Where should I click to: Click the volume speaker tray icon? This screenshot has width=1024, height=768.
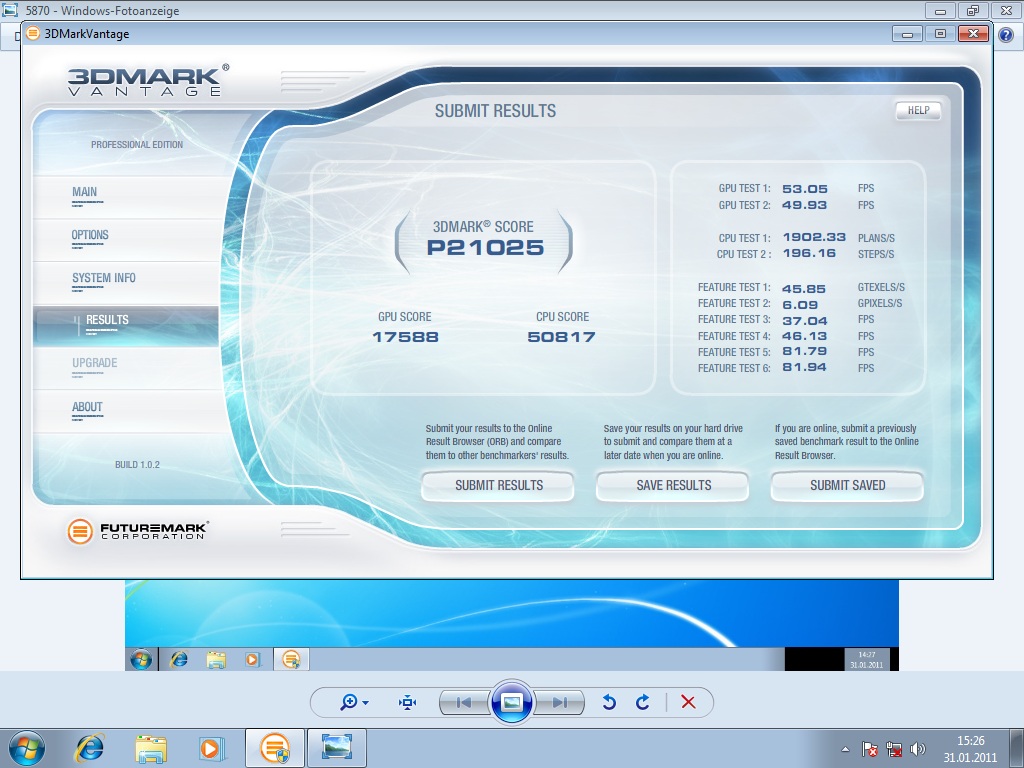[918, 749]
